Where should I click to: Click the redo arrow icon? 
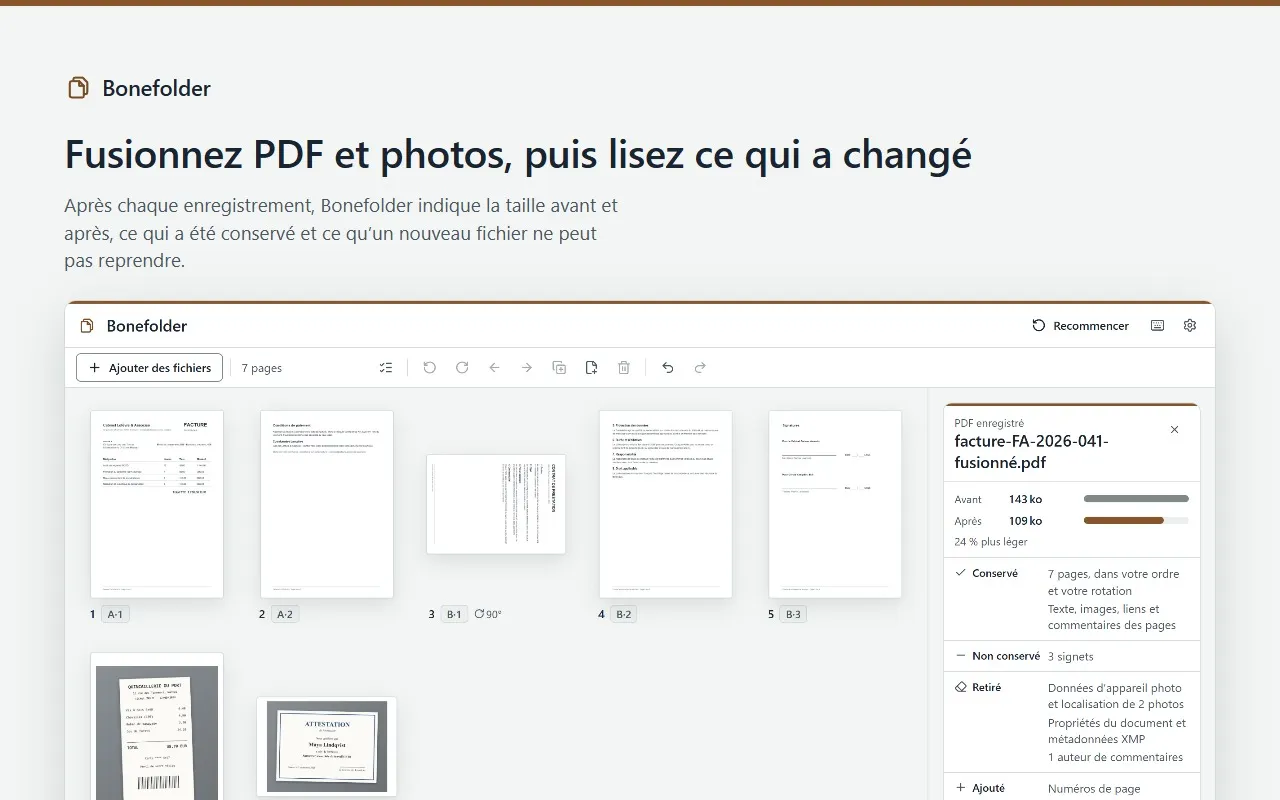700,368
